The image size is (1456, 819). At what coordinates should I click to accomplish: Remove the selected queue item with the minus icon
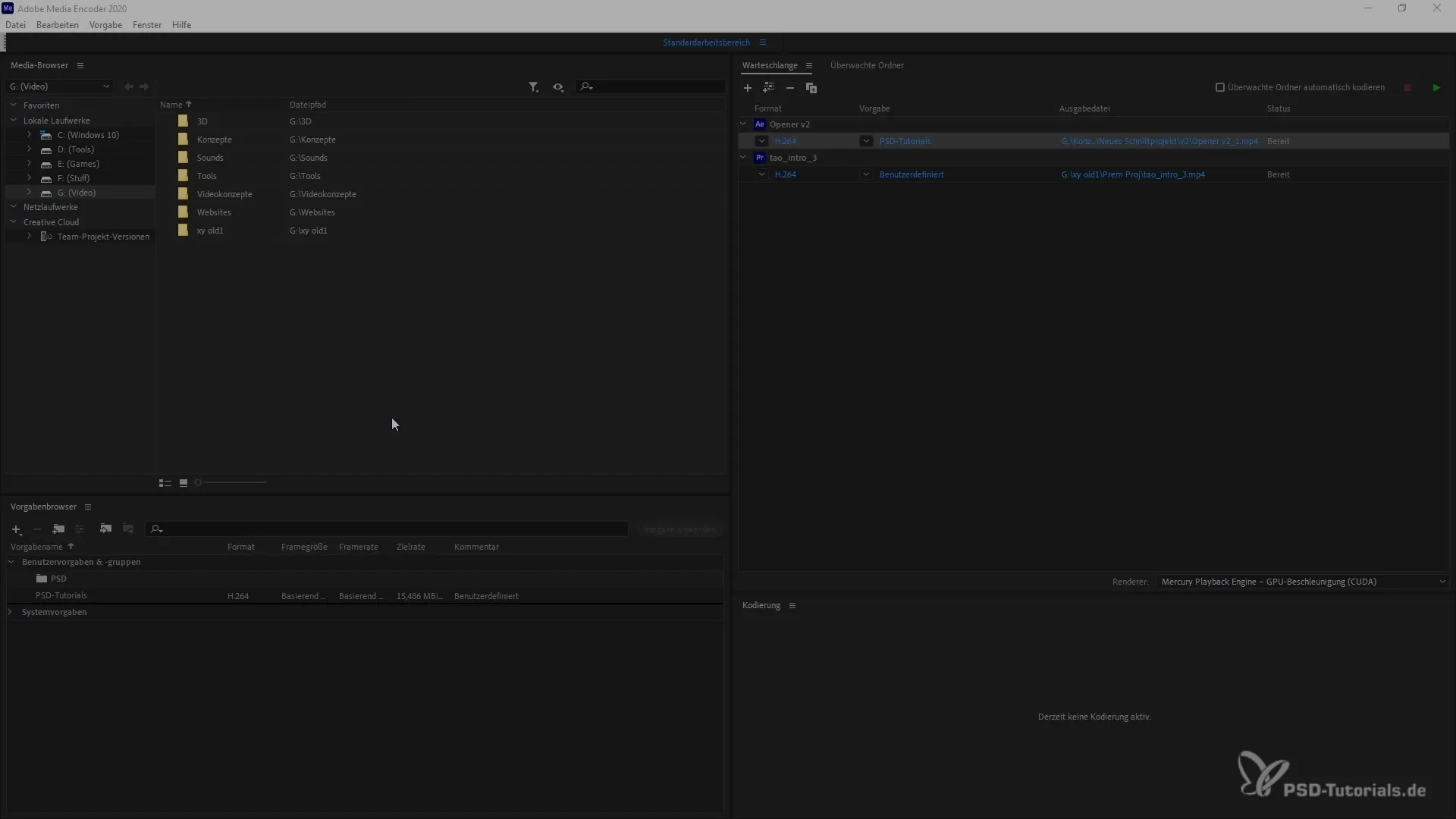790,88
